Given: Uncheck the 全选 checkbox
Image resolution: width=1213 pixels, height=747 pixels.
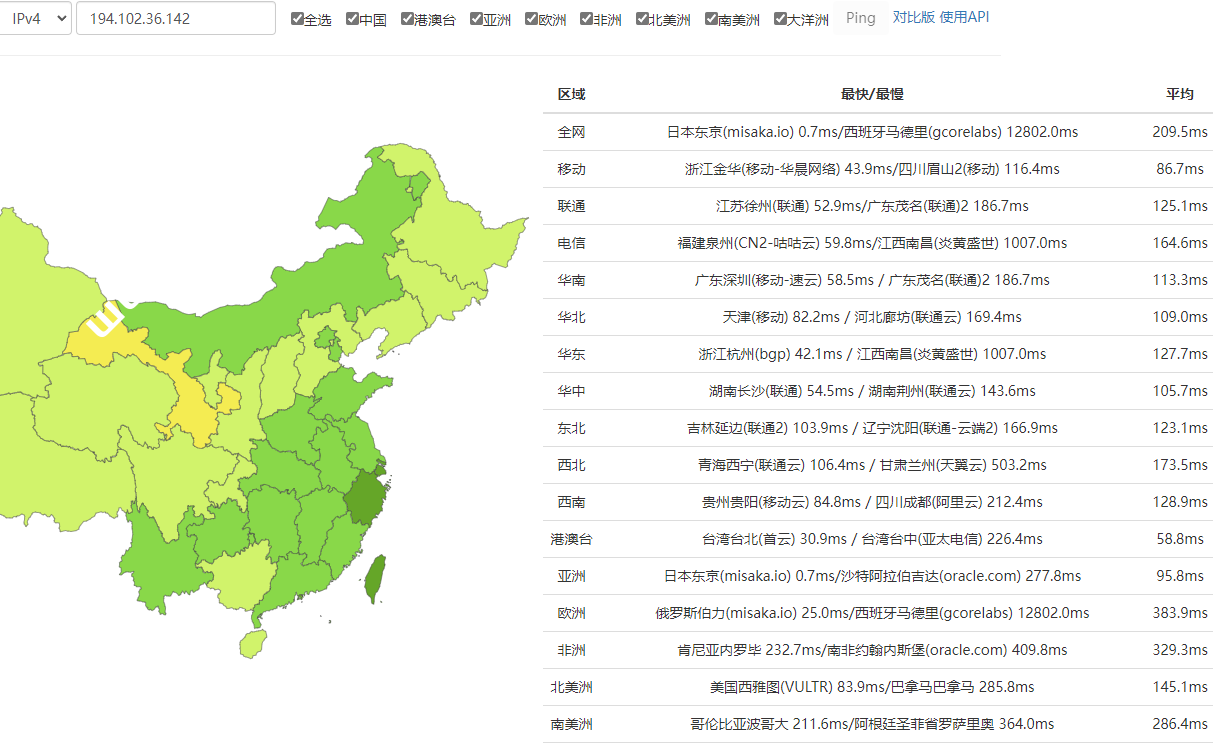Looking at the screenshot, I should (297, 17).
